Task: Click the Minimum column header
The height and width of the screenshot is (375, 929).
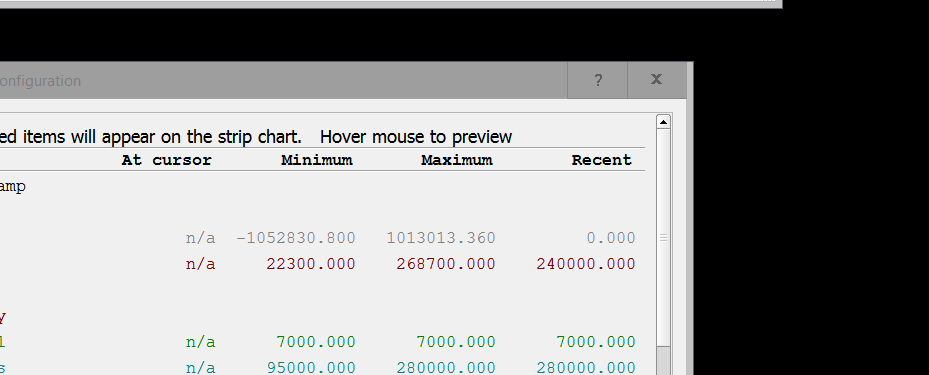Action: [317, 160]
